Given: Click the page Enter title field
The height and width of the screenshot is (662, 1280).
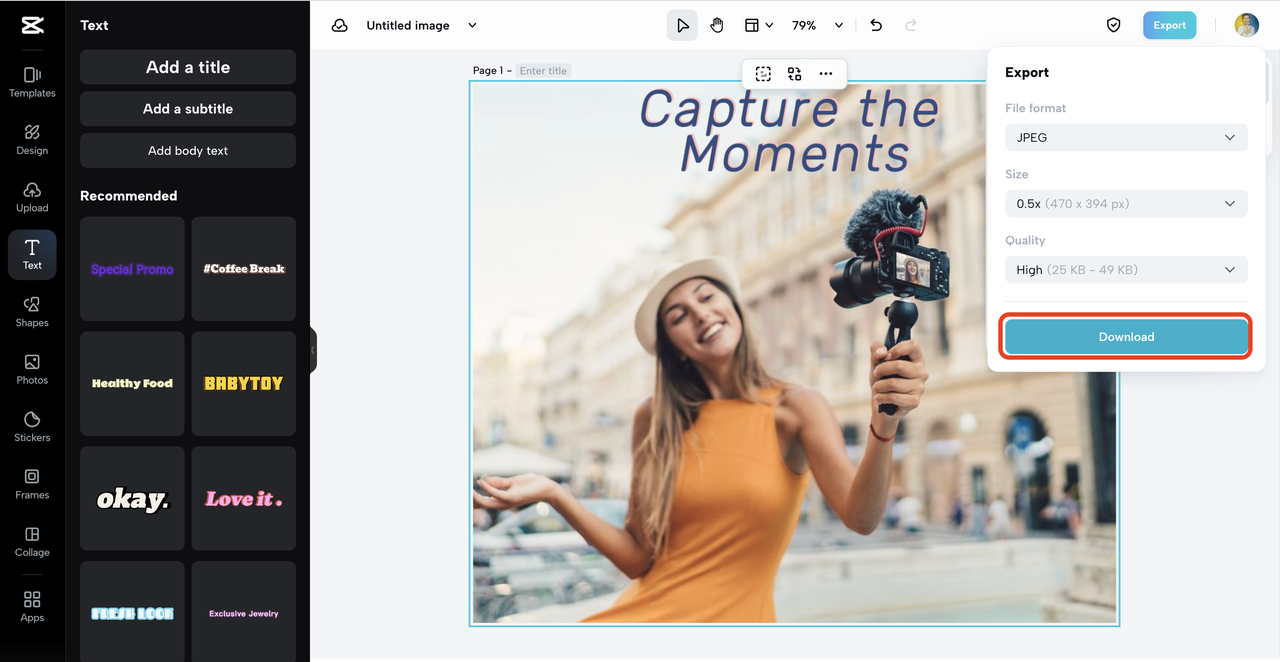Looking at the screenshot, I should [x=543, y=71].
